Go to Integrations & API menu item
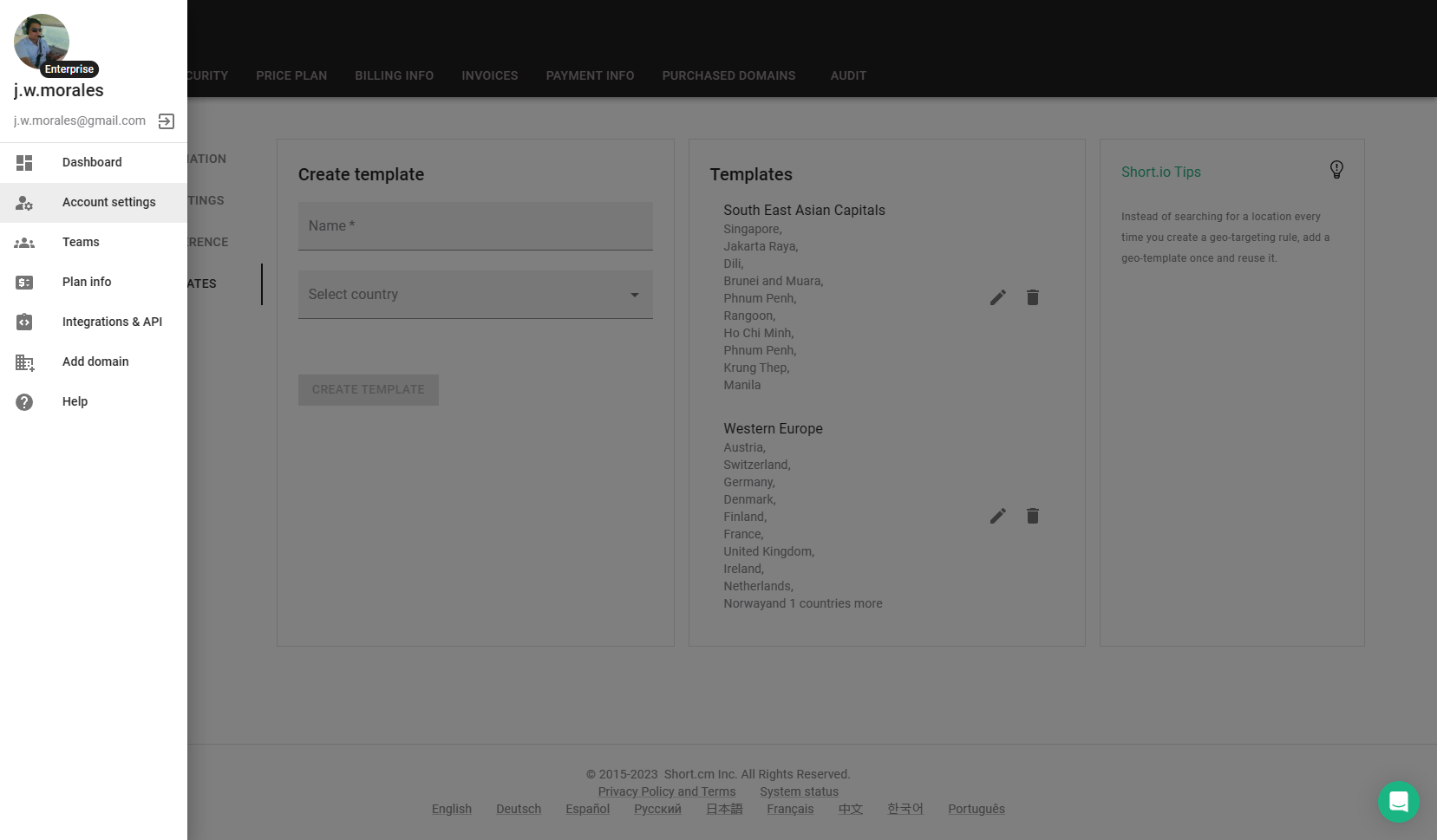This screenshot has width=1437, height=840. (94, 322)
